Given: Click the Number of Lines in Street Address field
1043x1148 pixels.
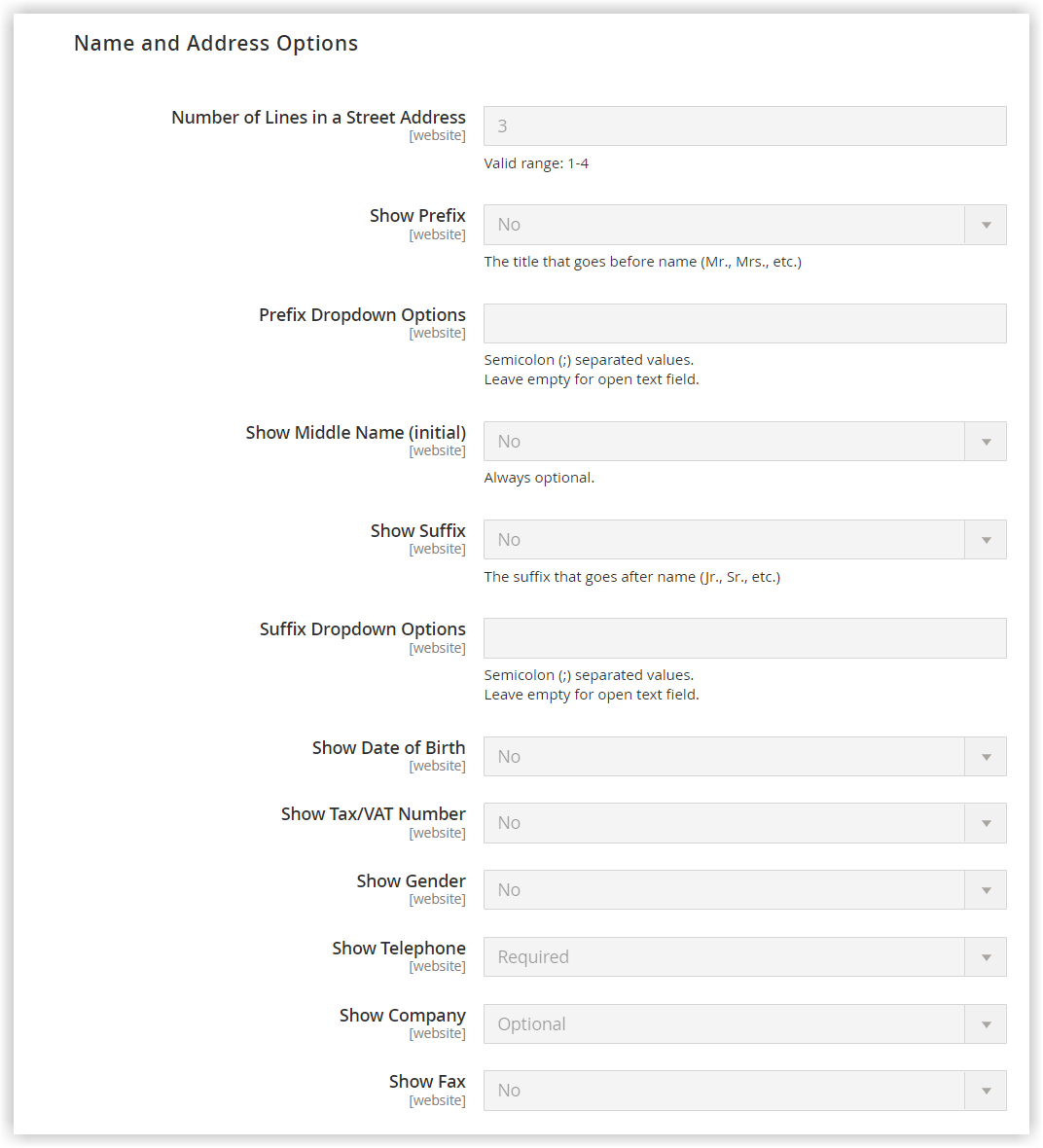Looking at the screenshot, I should click(x=745, y=126).
